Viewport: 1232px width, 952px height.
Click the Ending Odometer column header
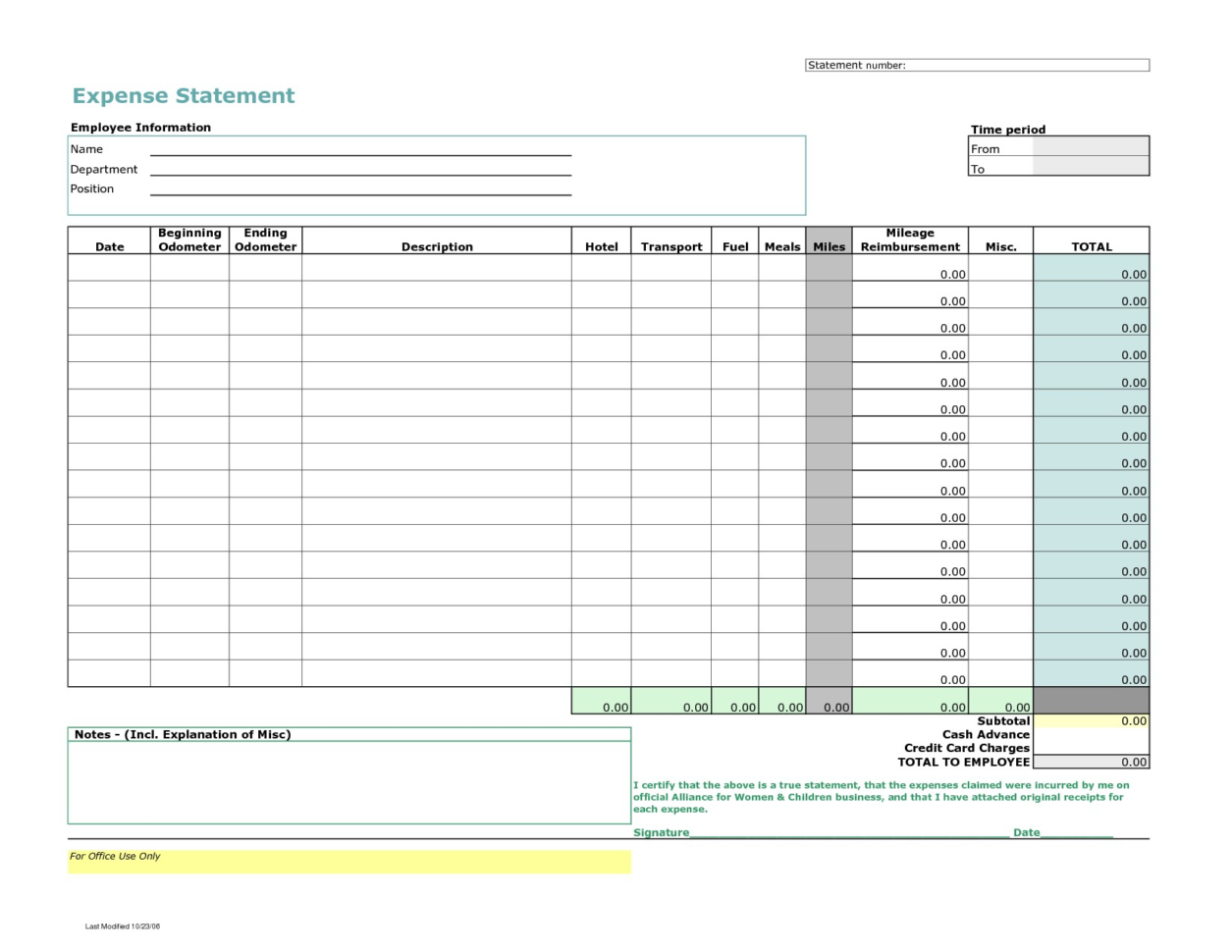[x=264, y=239]
